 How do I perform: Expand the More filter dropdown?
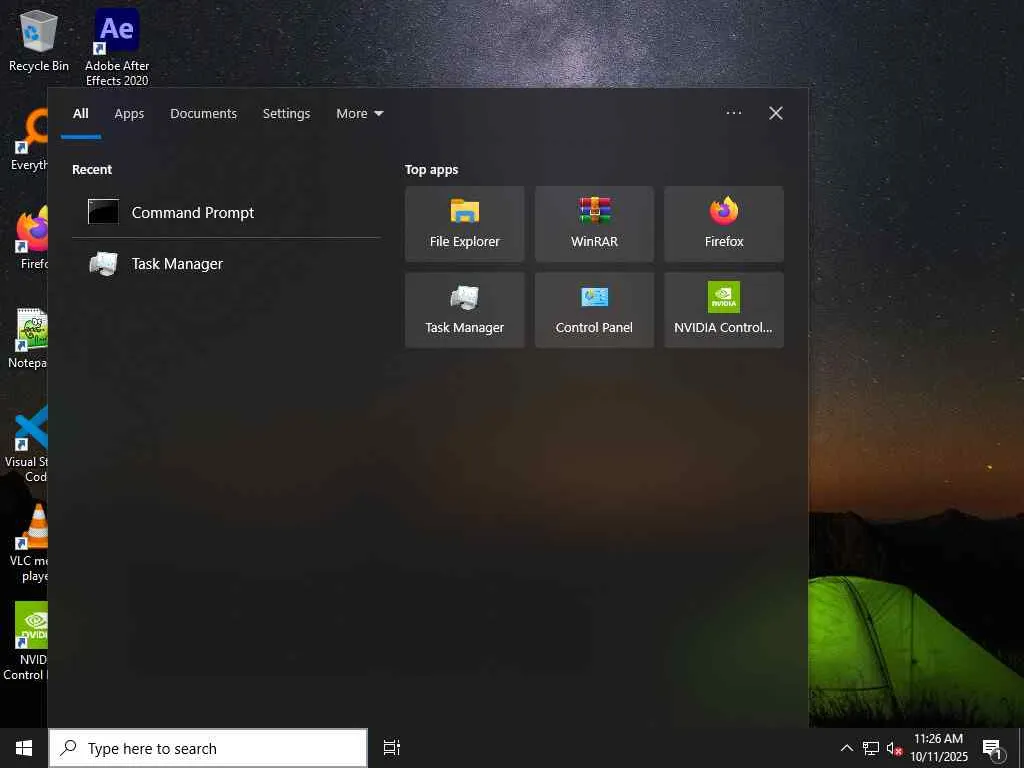pyautogui.click(x=359, y=114)
